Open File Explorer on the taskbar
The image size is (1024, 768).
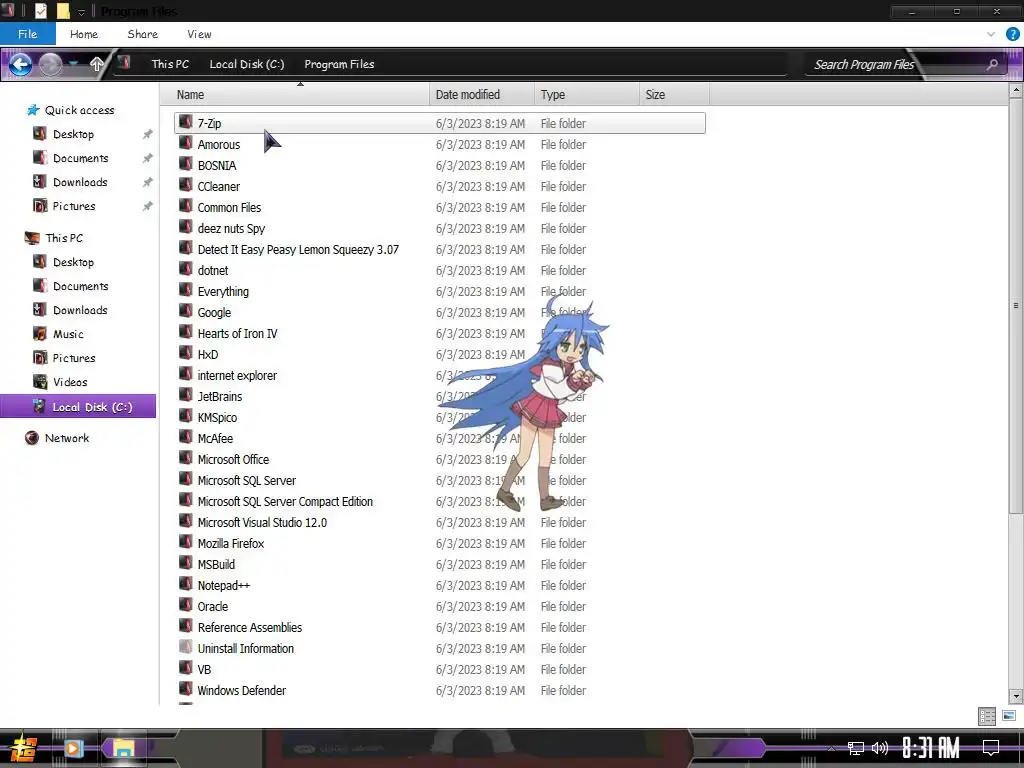pyautogui.click(x=123, y=748)
